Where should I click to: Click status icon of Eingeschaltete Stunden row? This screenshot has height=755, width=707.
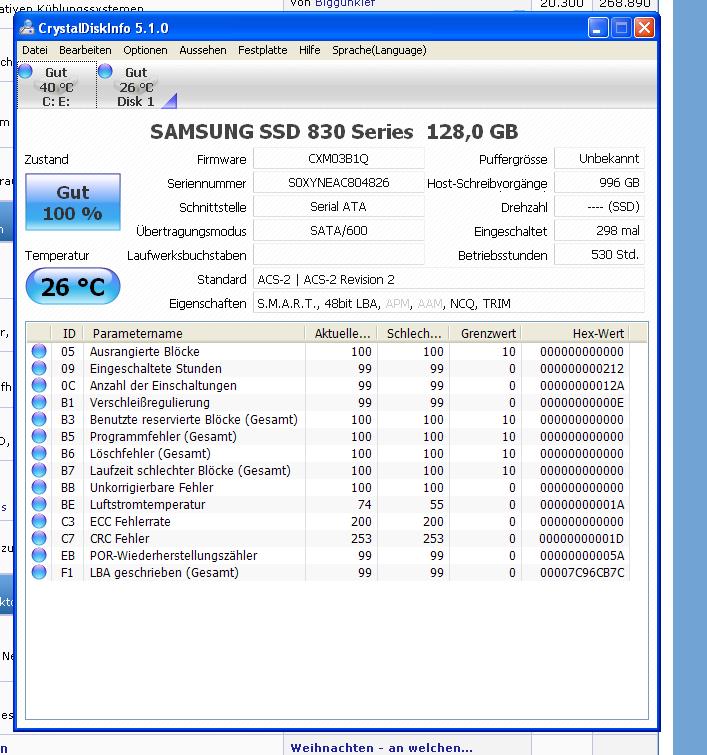(x=39, y=368)
